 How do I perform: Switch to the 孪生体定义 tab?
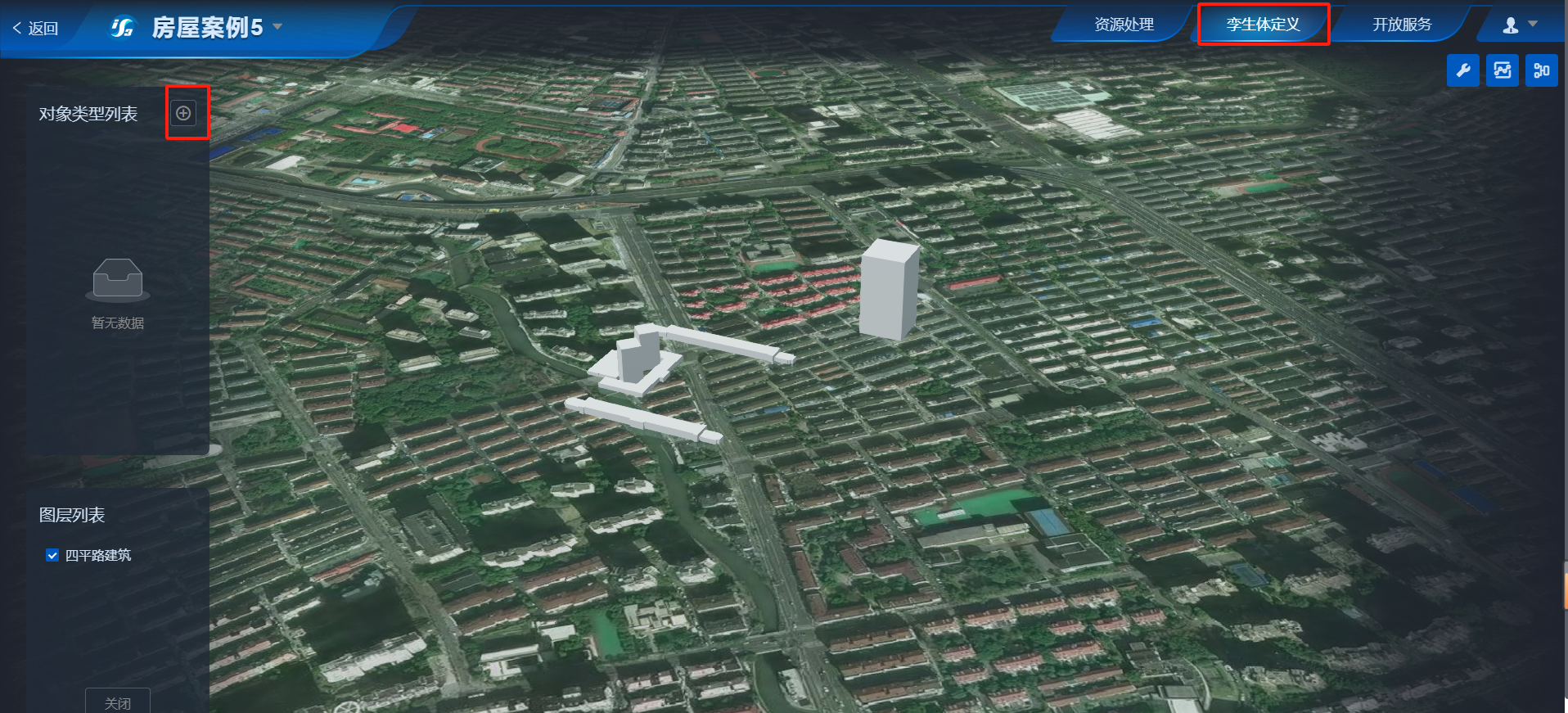1263,25
